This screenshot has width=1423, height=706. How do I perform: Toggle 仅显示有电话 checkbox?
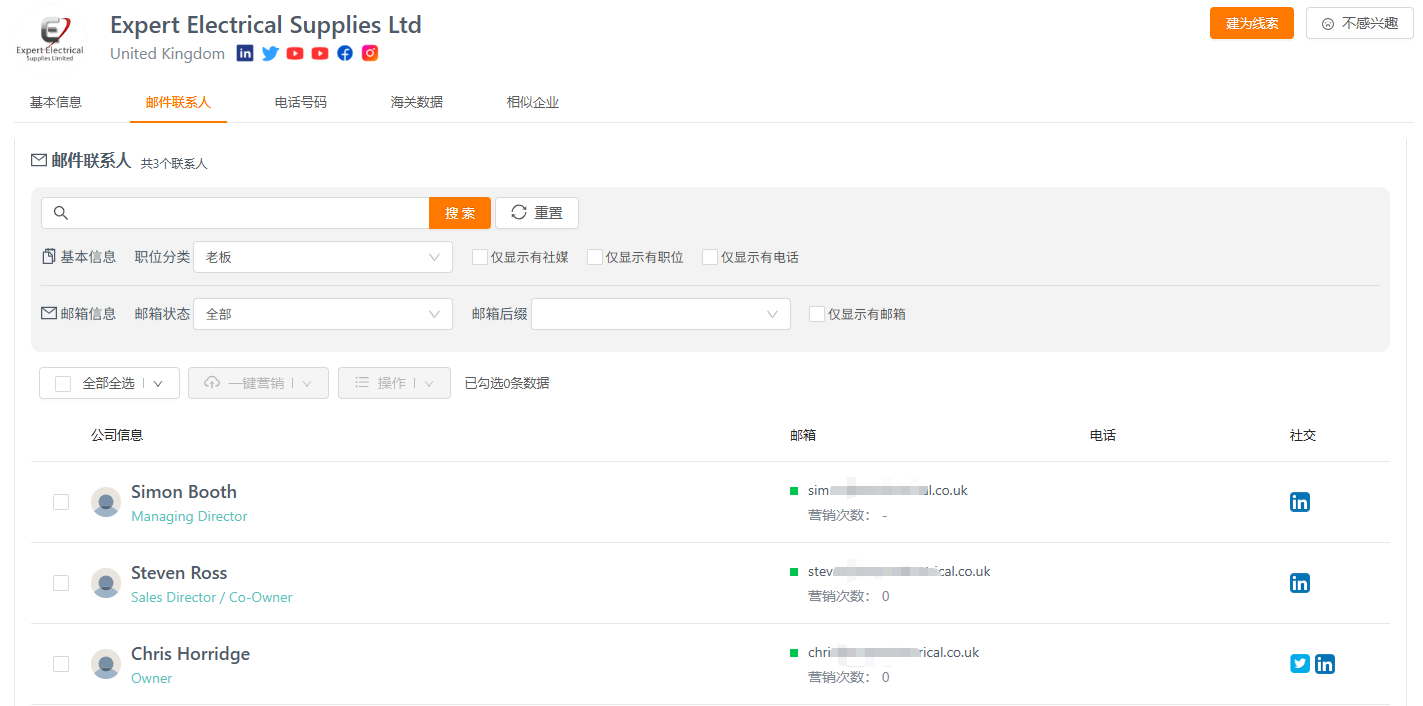tap(710, 257)
